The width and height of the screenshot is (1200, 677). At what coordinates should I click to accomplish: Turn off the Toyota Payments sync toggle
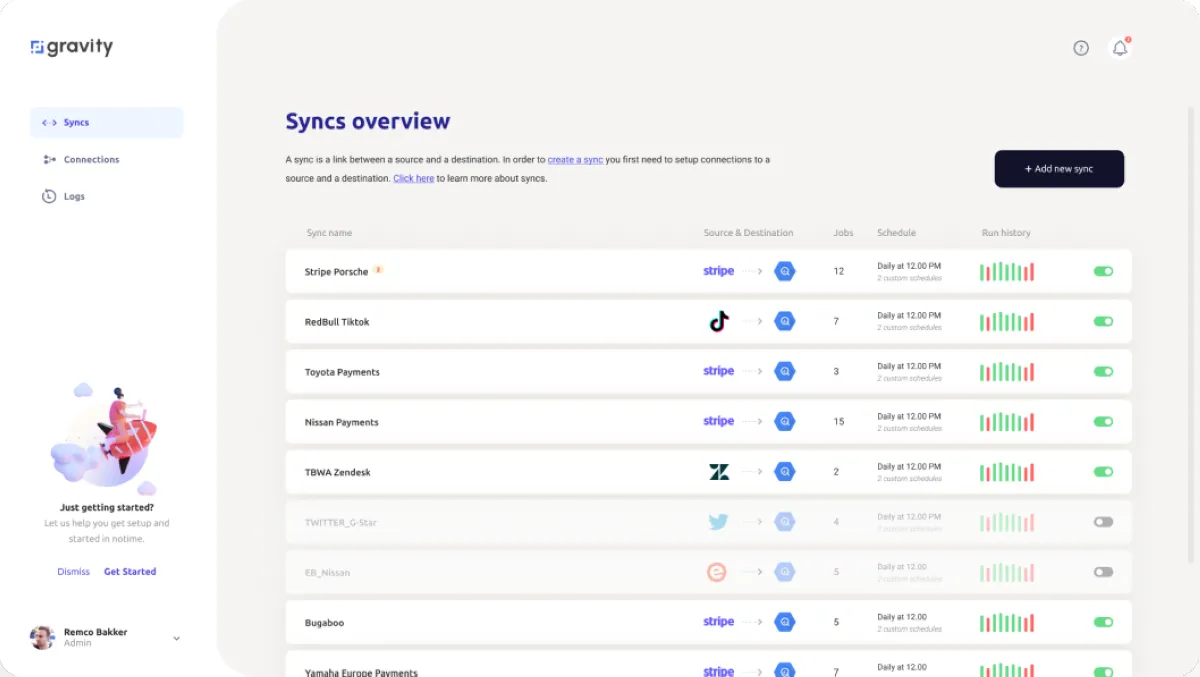(x=1103, y=371)
